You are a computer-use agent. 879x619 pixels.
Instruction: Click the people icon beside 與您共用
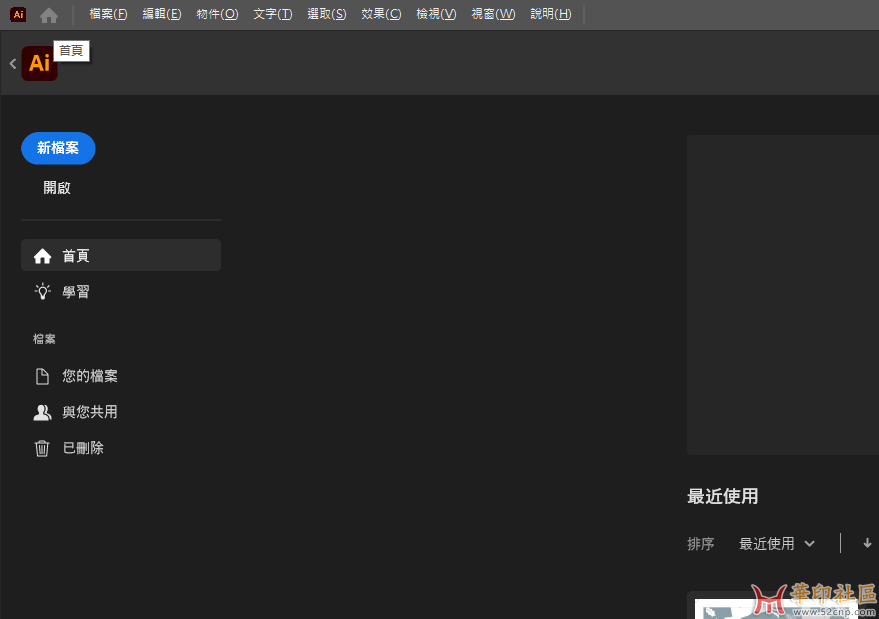tap(42, 413)
